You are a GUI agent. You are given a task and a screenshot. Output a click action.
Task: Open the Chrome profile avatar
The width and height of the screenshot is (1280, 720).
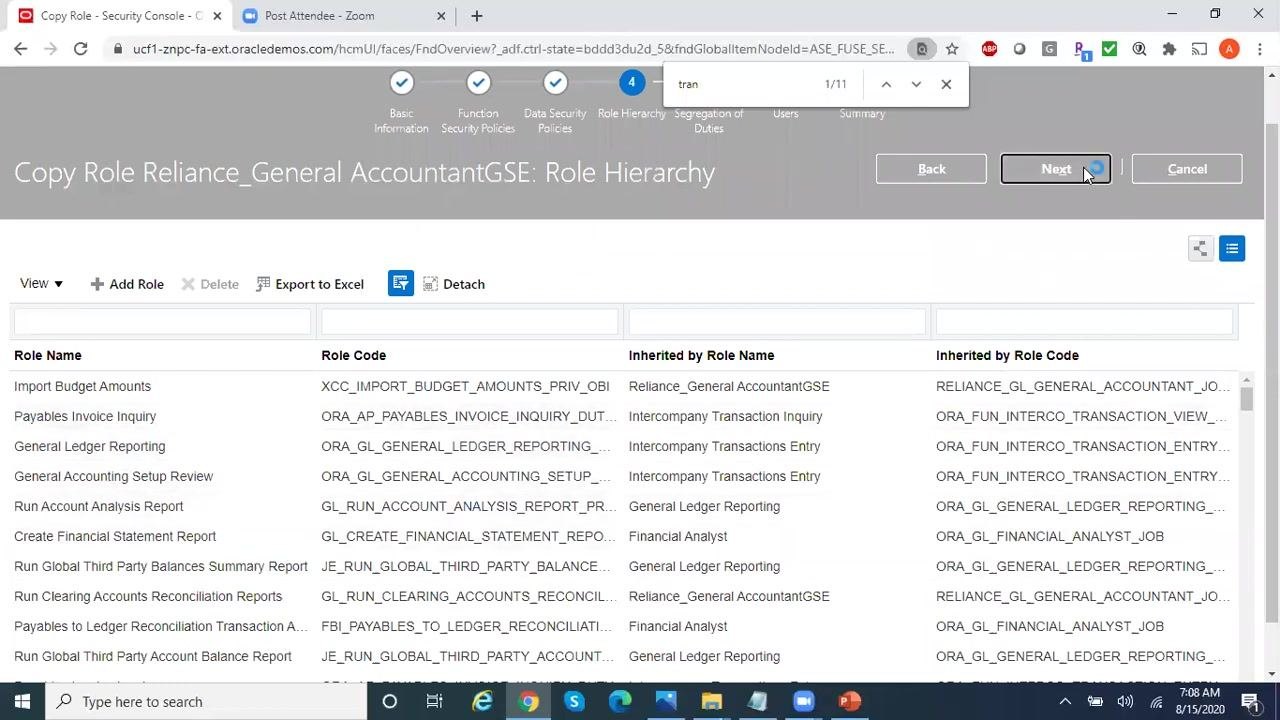1229,49
